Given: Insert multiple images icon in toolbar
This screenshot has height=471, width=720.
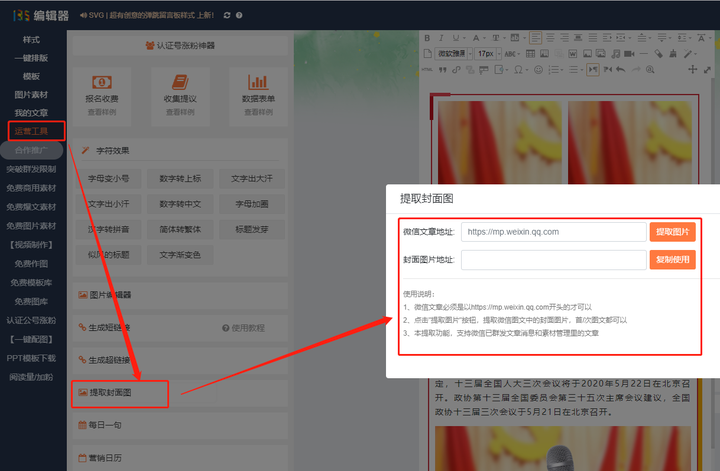Looking at the screenshot, I should pos(600,54).
